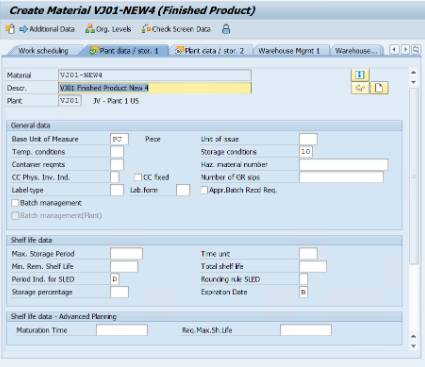Click the Haz. material number field
Viewport: 425px width, 367px height.
343,164
